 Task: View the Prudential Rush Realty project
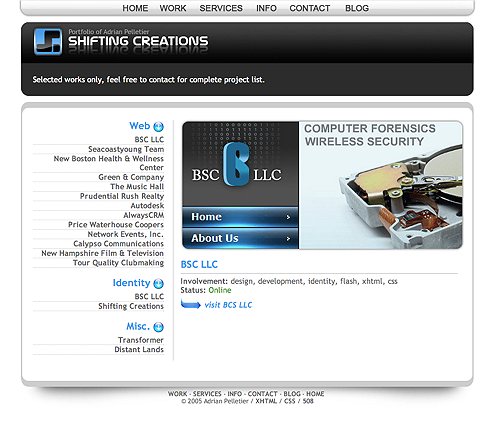pos(122,196)
